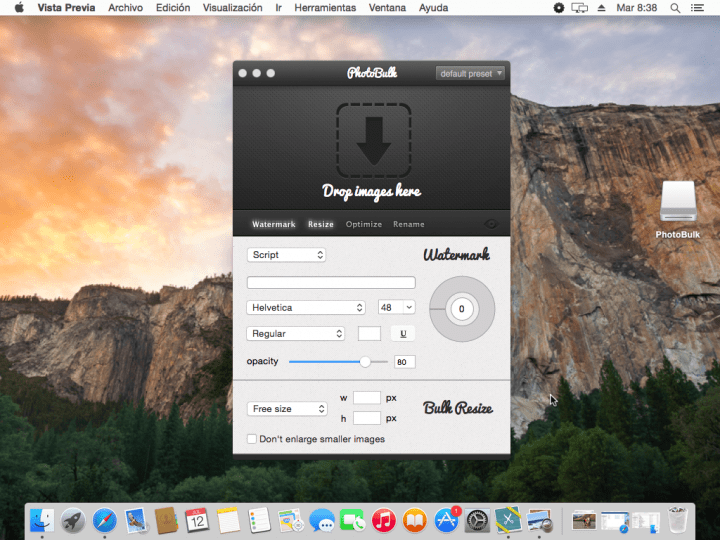Viewport: 720px width, 540px height.
Task: Toggle the preview eye icon
Action: [491, 224]
